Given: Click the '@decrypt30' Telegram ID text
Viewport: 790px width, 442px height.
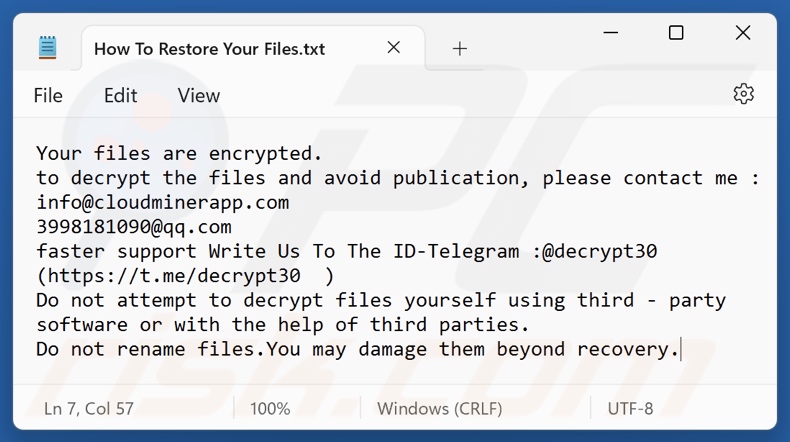Looking at the screenshot, I should pyautogui.click(x=599, y=251).
